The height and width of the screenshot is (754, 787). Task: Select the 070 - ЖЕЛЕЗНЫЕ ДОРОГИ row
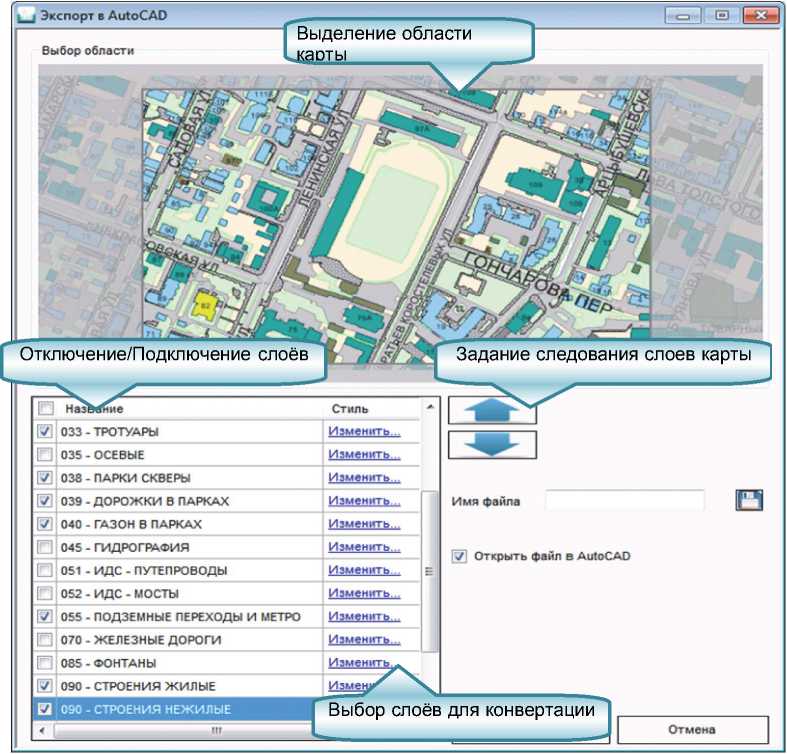click(227, 639)
